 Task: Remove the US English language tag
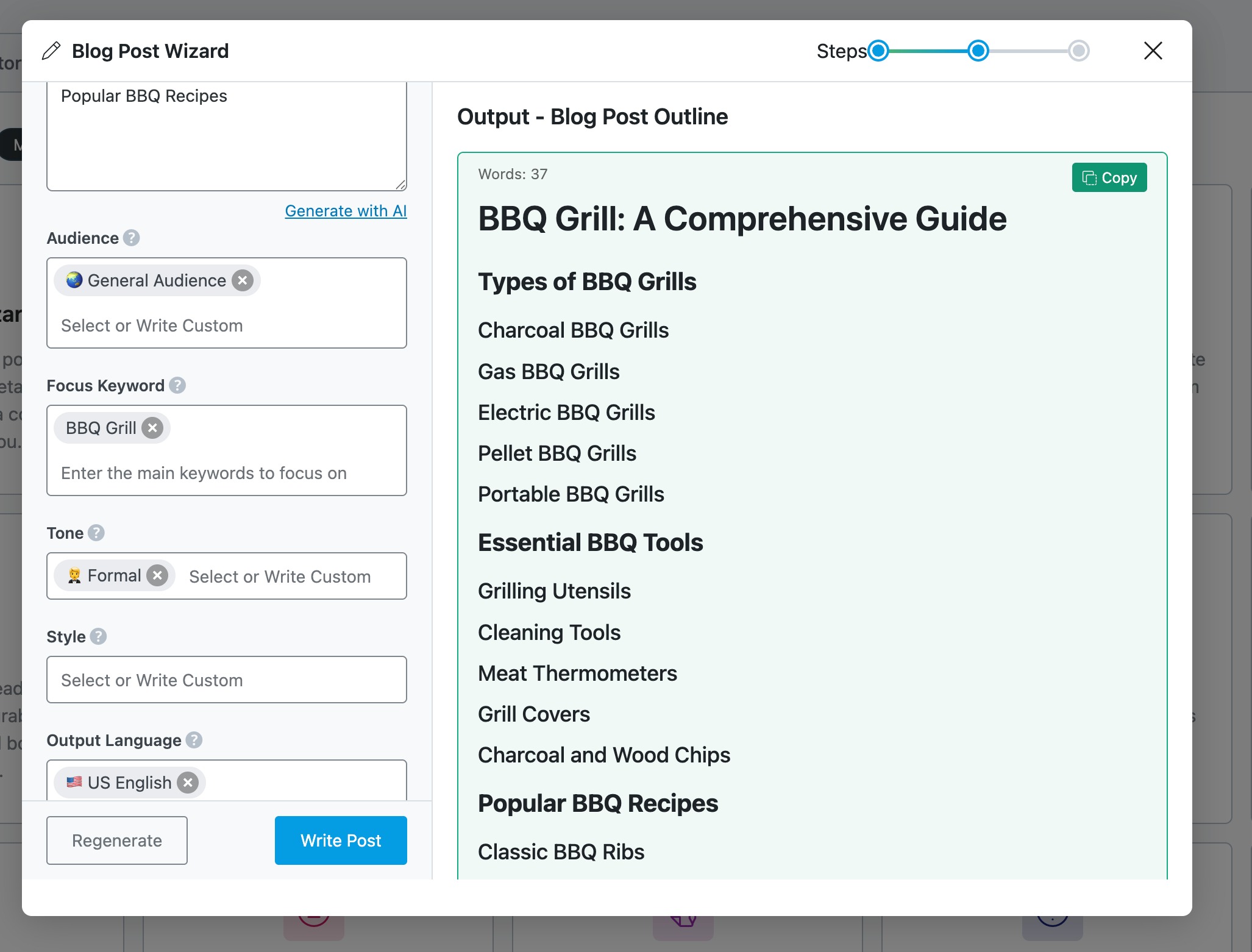coord(188,783)
